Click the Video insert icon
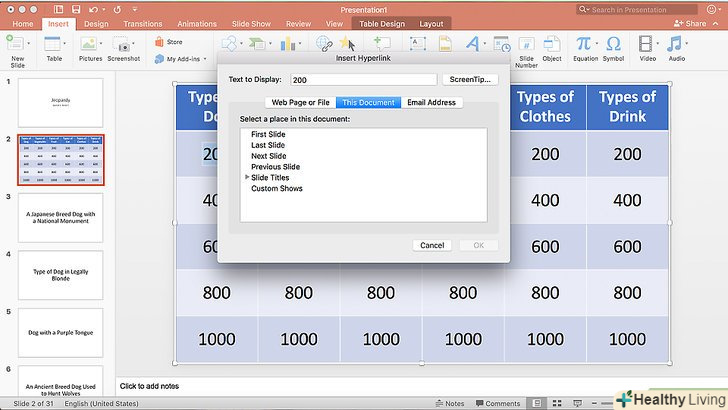The height and width of the screenshot is (410, 728). point(647,44)
